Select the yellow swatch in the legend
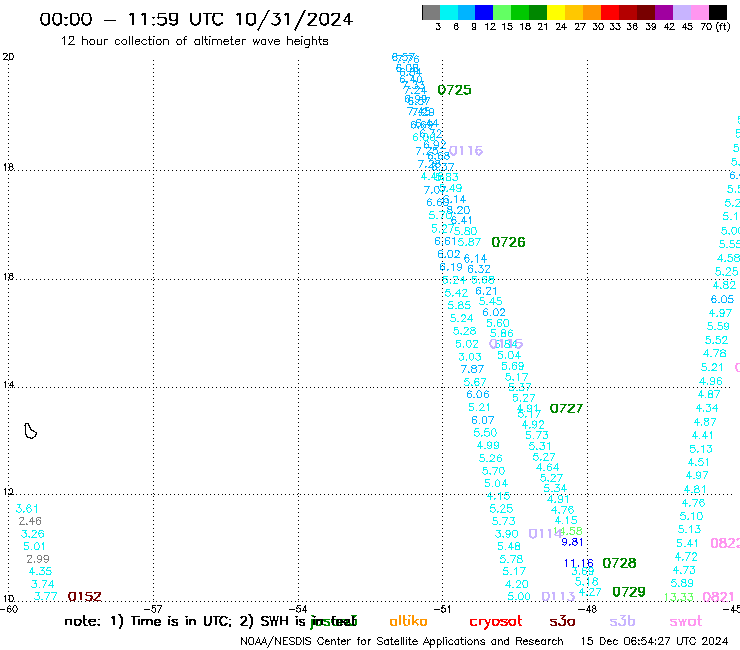Image resolution: width=740 pixels, height=650 pixels. click(556, 12)
